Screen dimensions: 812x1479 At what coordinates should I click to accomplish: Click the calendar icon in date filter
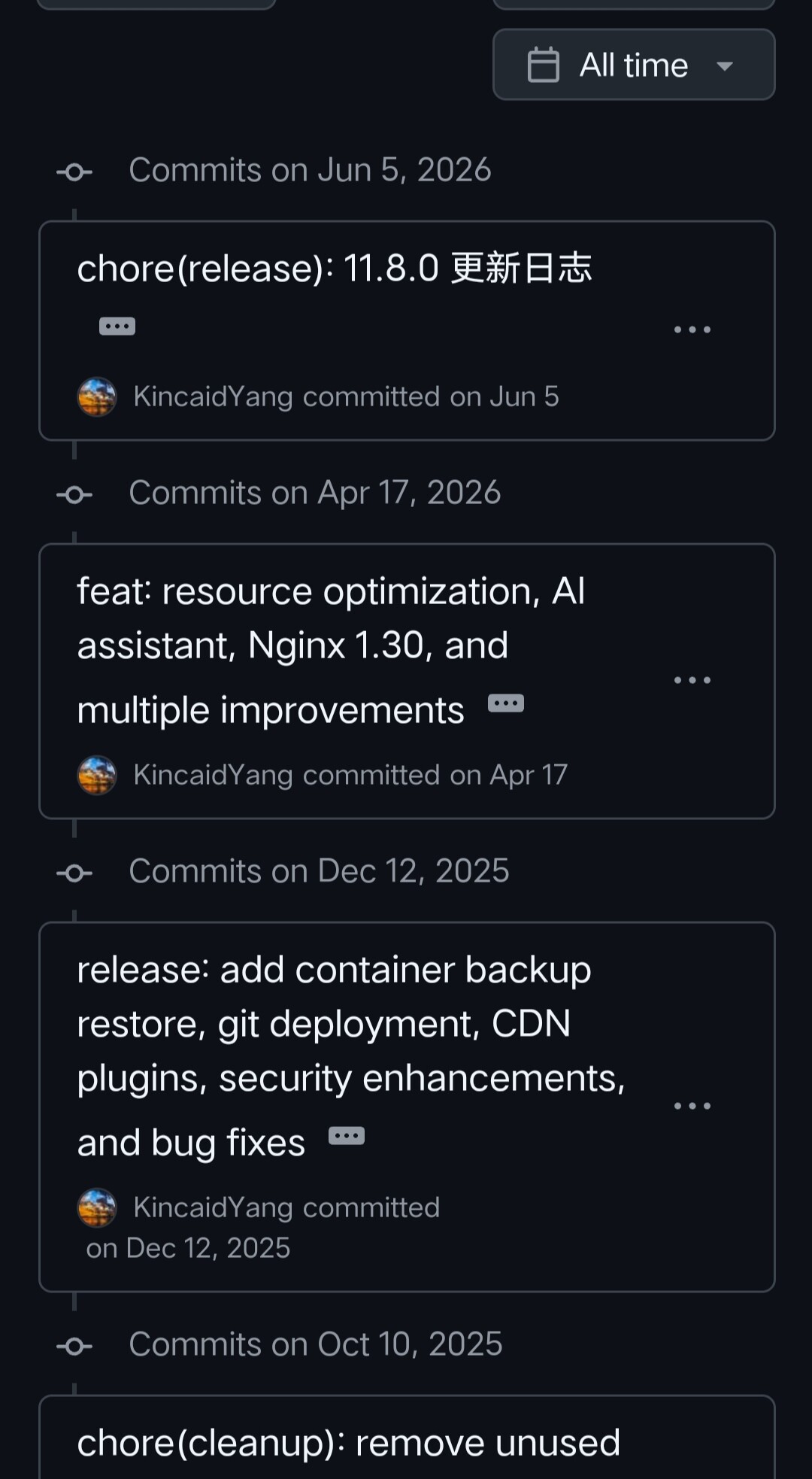(x=544, y=65)
